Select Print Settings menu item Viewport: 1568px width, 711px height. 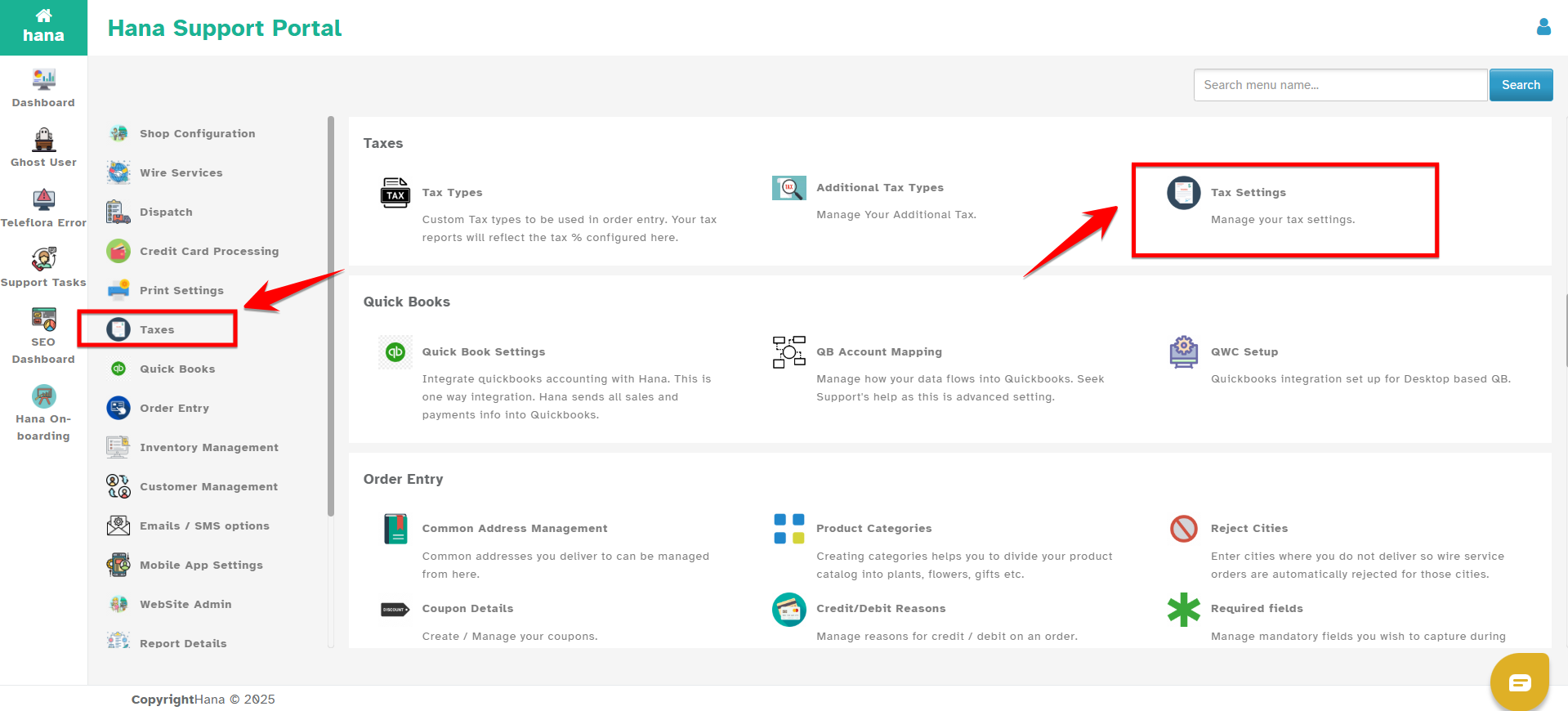pos(182,290)
